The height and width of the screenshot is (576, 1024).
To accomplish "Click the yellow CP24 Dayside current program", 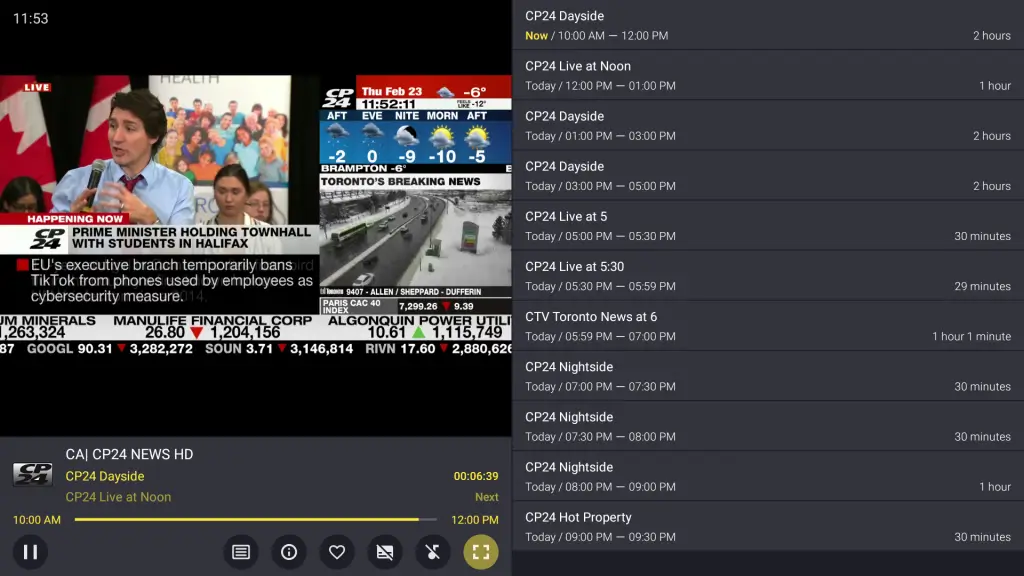I will pyautogui.click(x=105, y=476).
